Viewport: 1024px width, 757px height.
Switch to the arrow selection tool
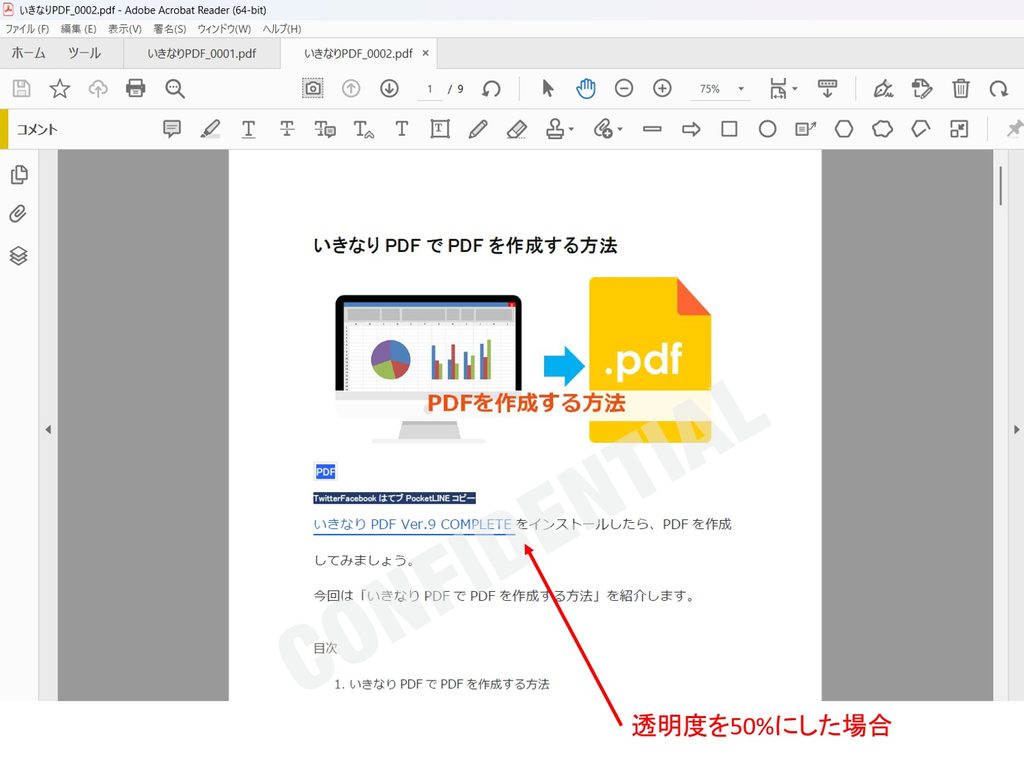[x=548, y=88]
